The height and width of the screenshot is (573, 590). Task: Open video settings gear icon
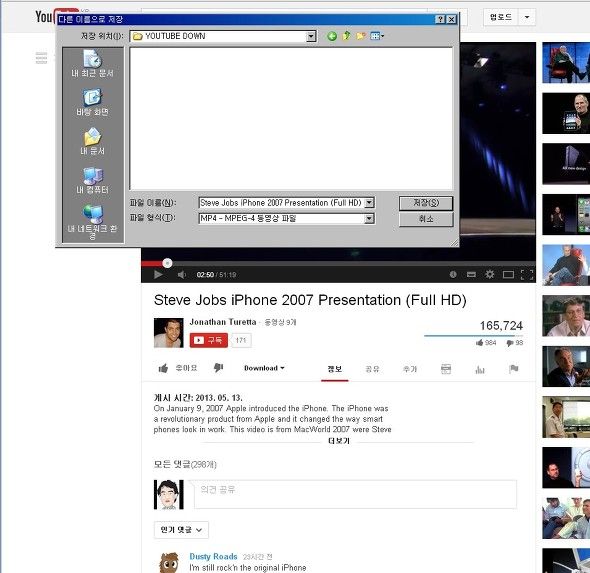(490, 274)
